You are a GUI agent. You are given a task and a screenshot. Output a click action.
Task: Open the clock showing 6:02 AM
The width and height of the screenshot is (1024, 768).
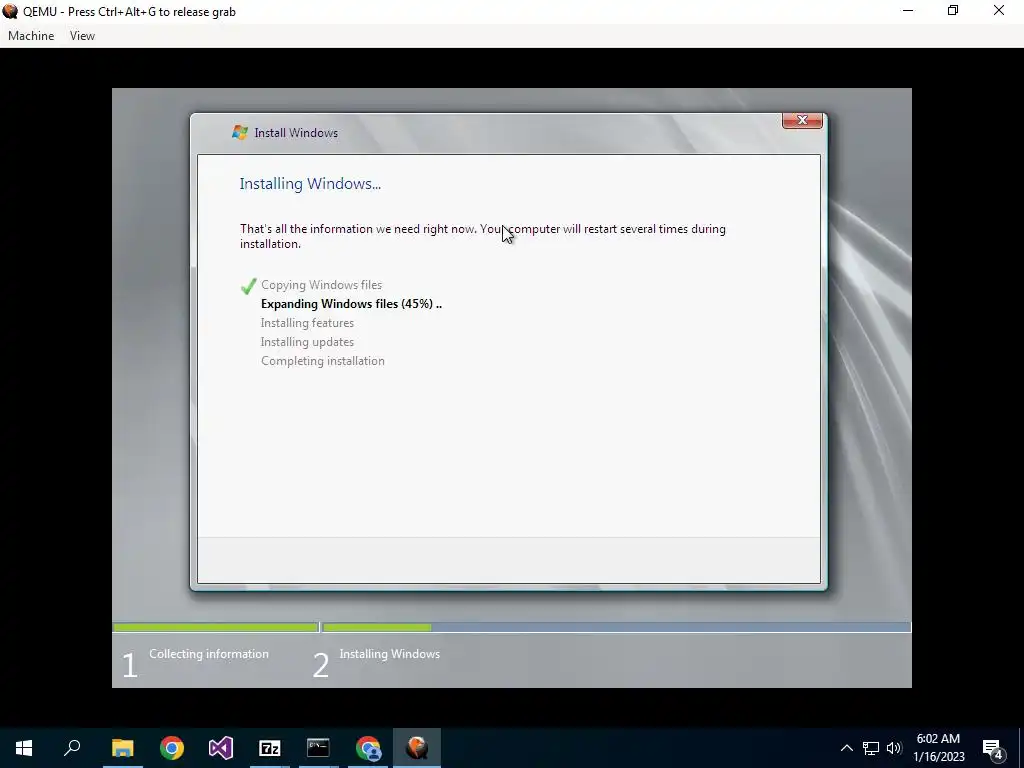click(938, 748)
